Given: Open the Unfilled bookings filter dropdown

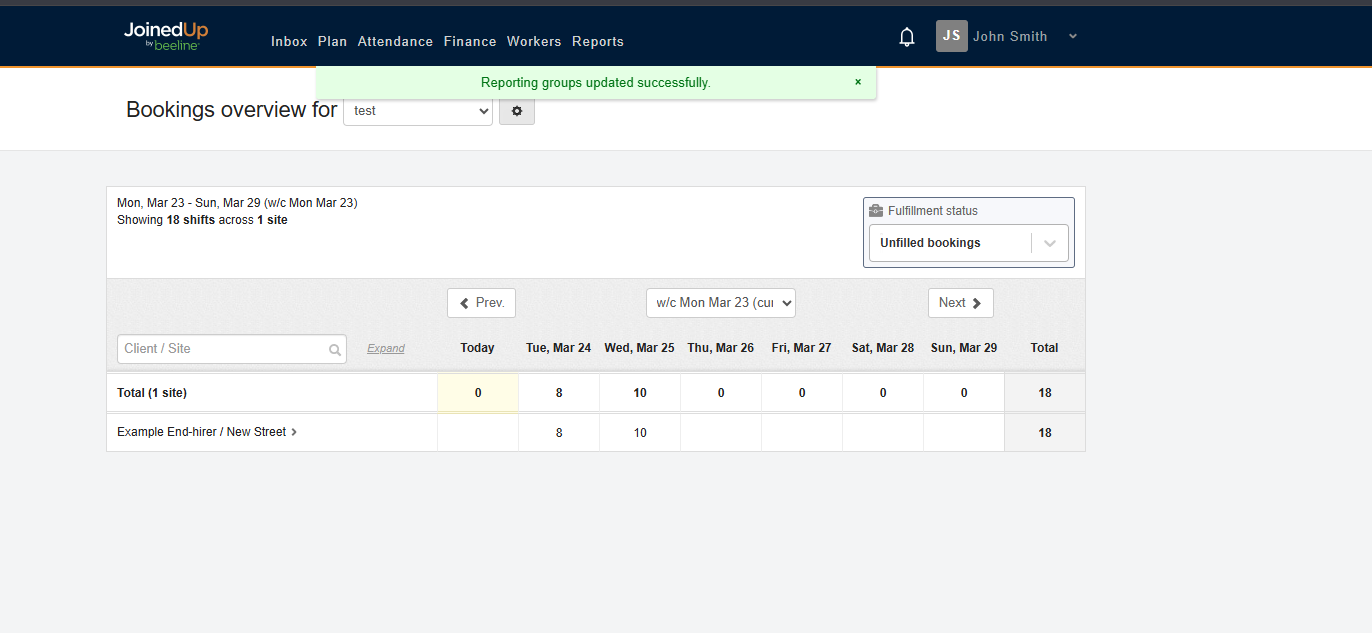Looking at the screenshot, I should [1049, 242].
